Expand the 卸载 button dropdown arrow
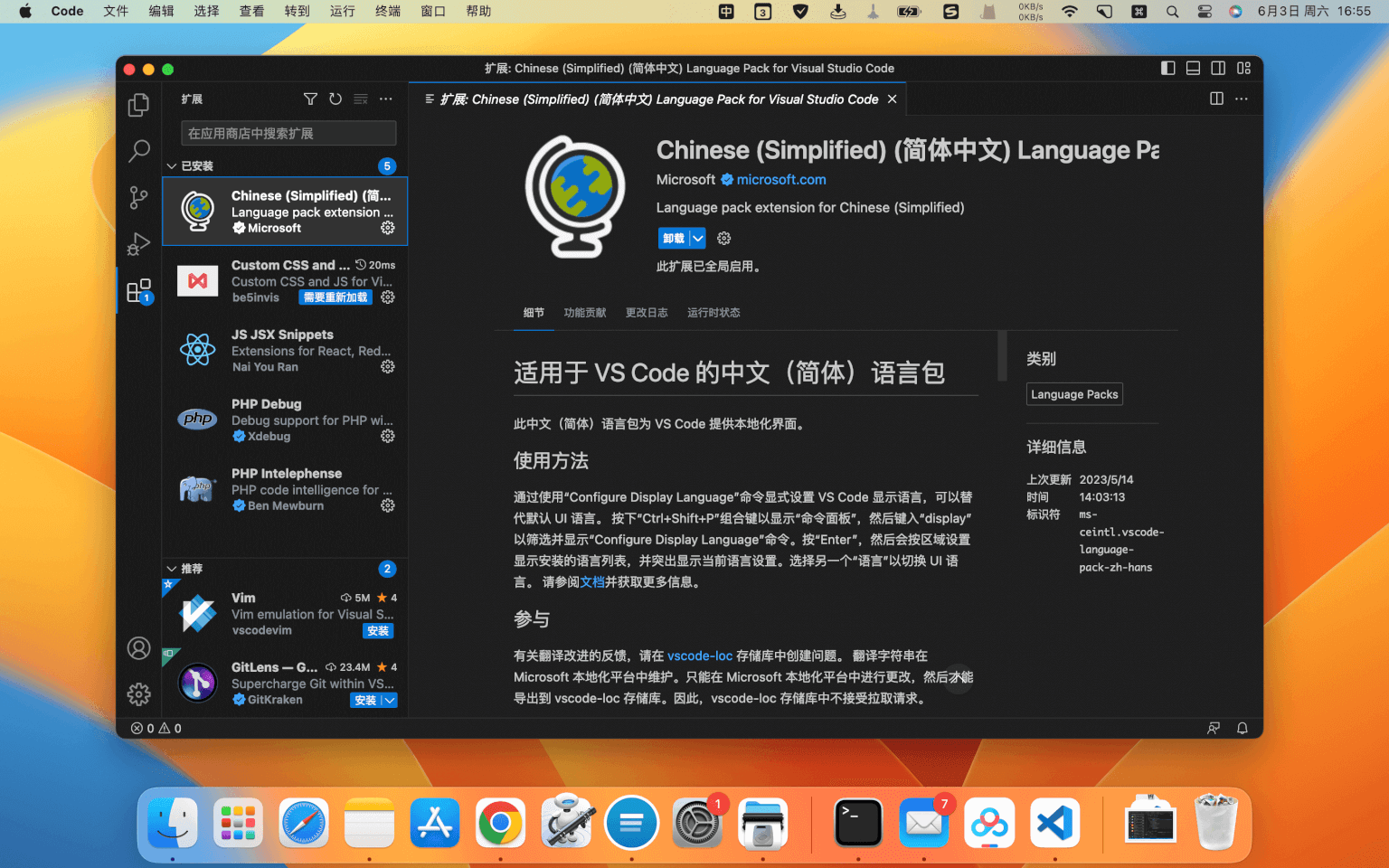The width and height of the screenshot is (1389, 868). (698, 238)
